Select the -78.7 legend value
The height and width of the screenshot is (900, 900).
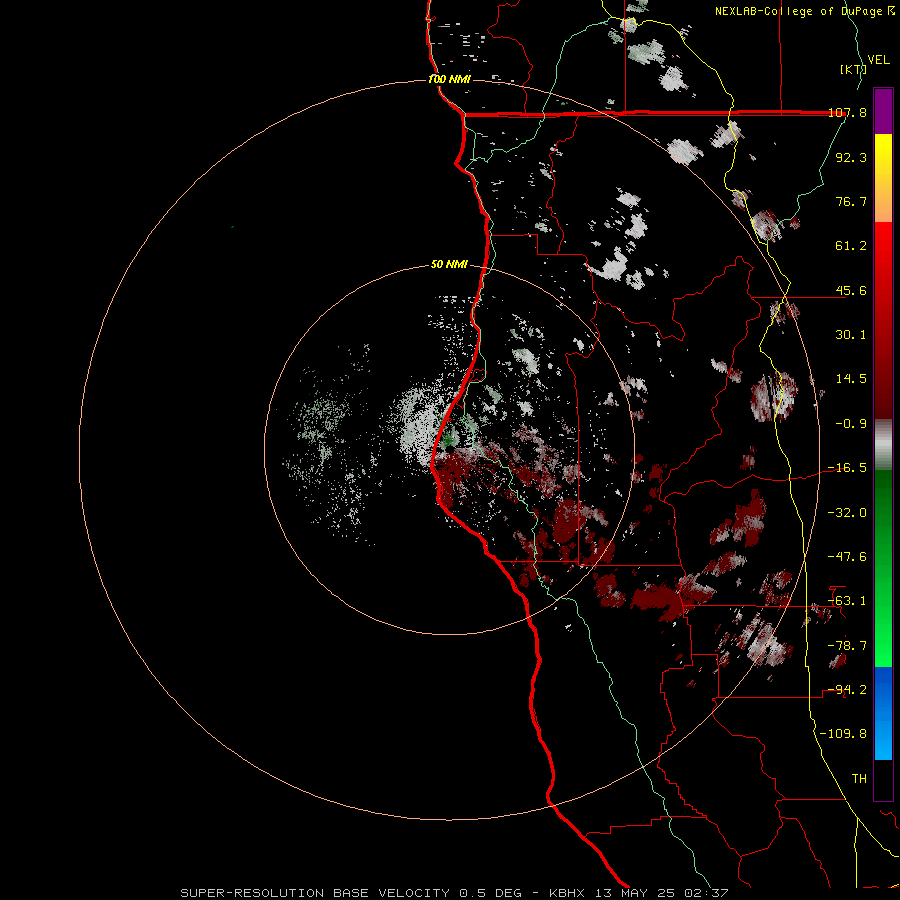point(847,646)
